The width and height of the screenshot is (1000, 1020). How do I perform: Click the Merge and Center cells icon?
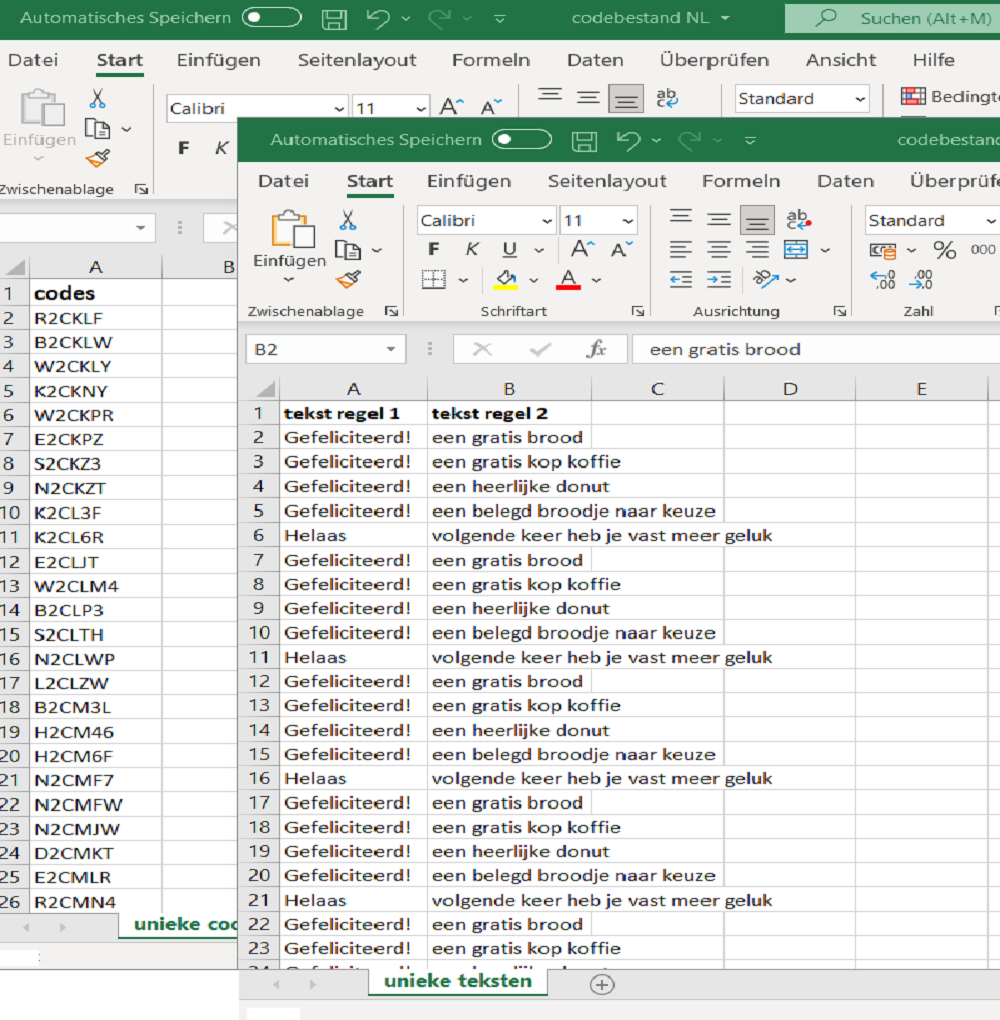(x=796, y=250)
